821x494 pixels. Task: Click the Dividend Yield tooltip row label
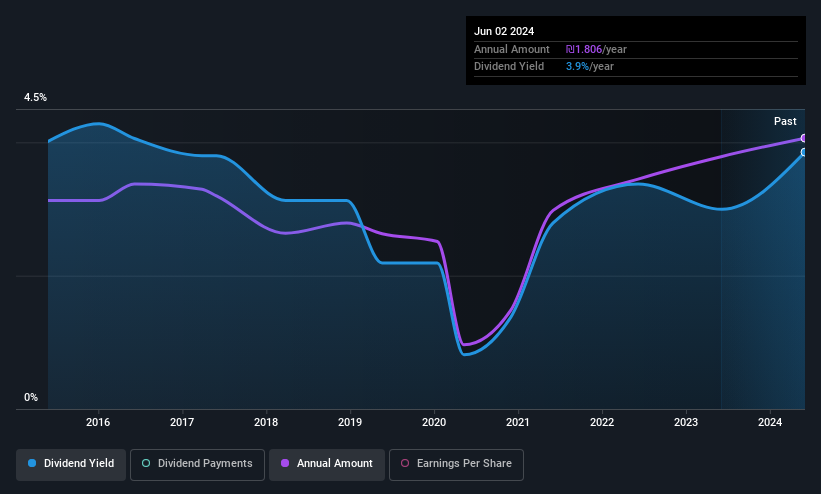[x=509, y=67]
